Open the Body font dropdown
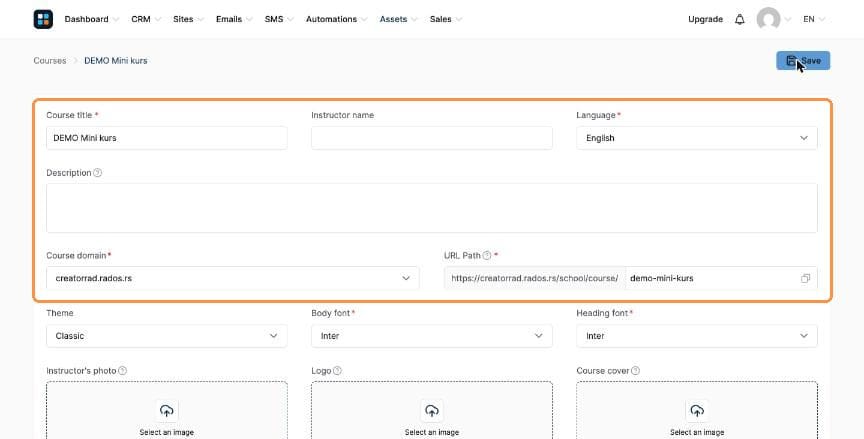 click(431, 336)
